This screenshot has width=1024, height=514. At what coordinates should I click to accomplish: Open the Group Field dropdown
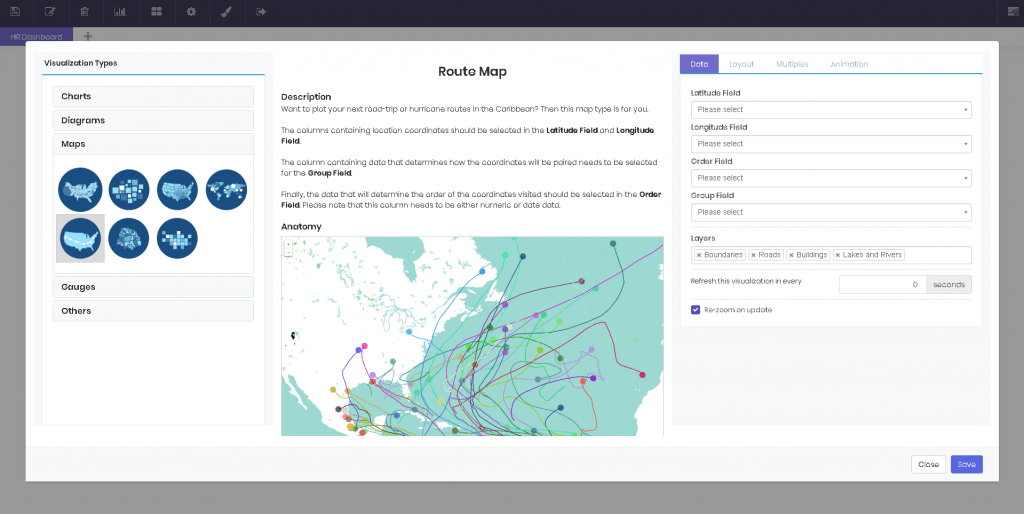(831, 212)
